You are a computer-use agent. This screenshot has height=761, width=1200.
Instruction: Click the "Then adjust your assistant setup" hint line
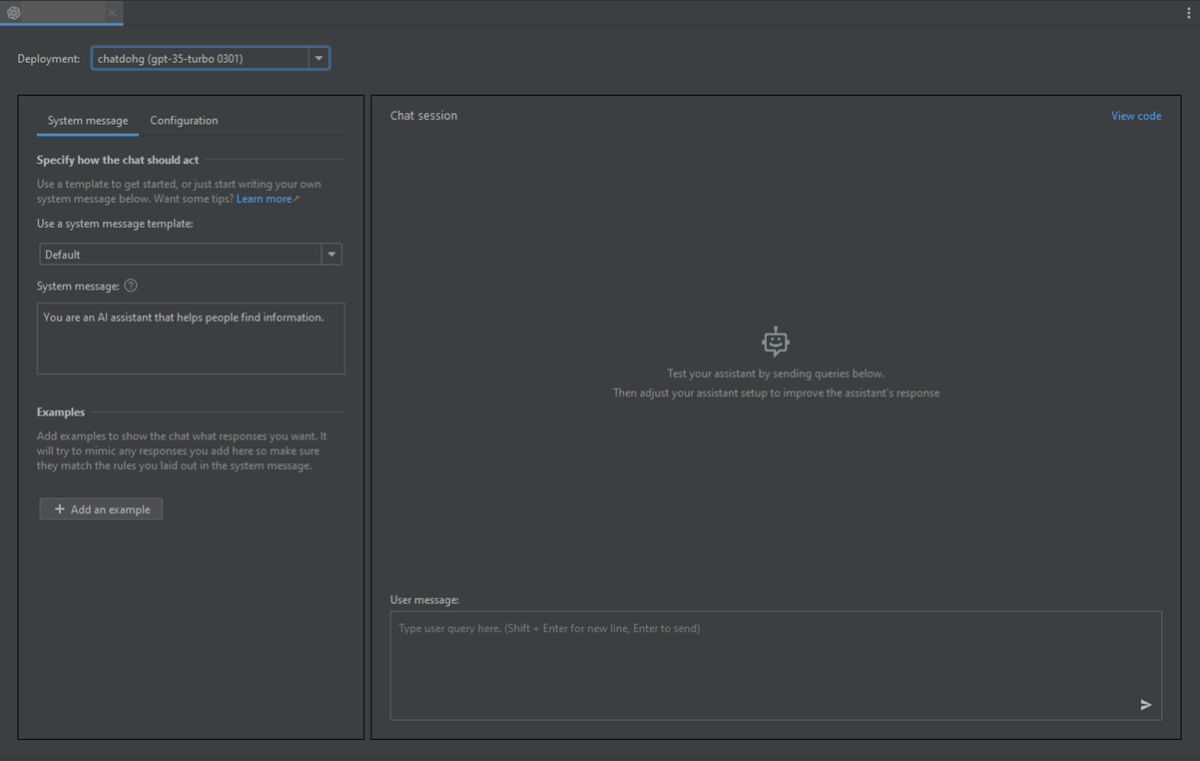click(776, 393)
